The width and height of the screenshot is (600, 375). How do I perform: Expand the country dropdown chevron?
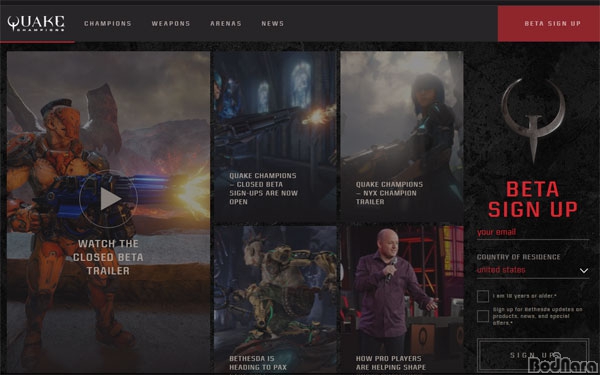coord(584,271)
